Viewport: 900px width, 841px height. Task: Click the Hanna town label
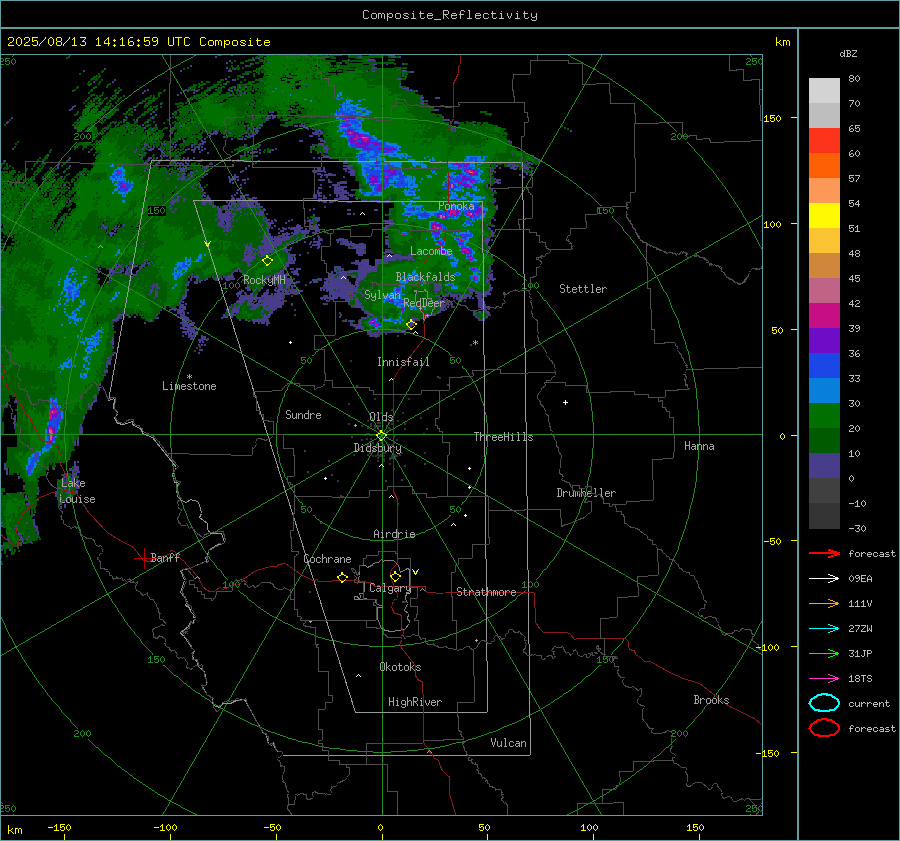point(699,446)
